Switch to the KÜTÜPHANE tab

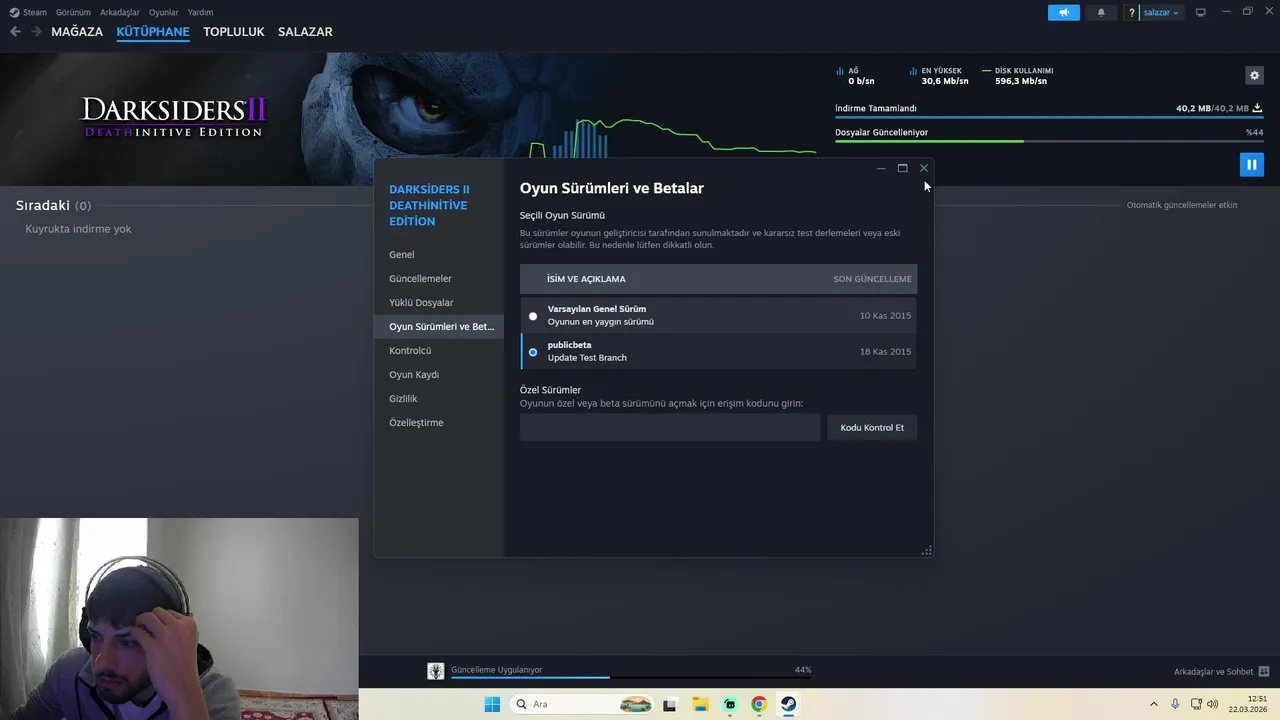(x=153, y=32)
